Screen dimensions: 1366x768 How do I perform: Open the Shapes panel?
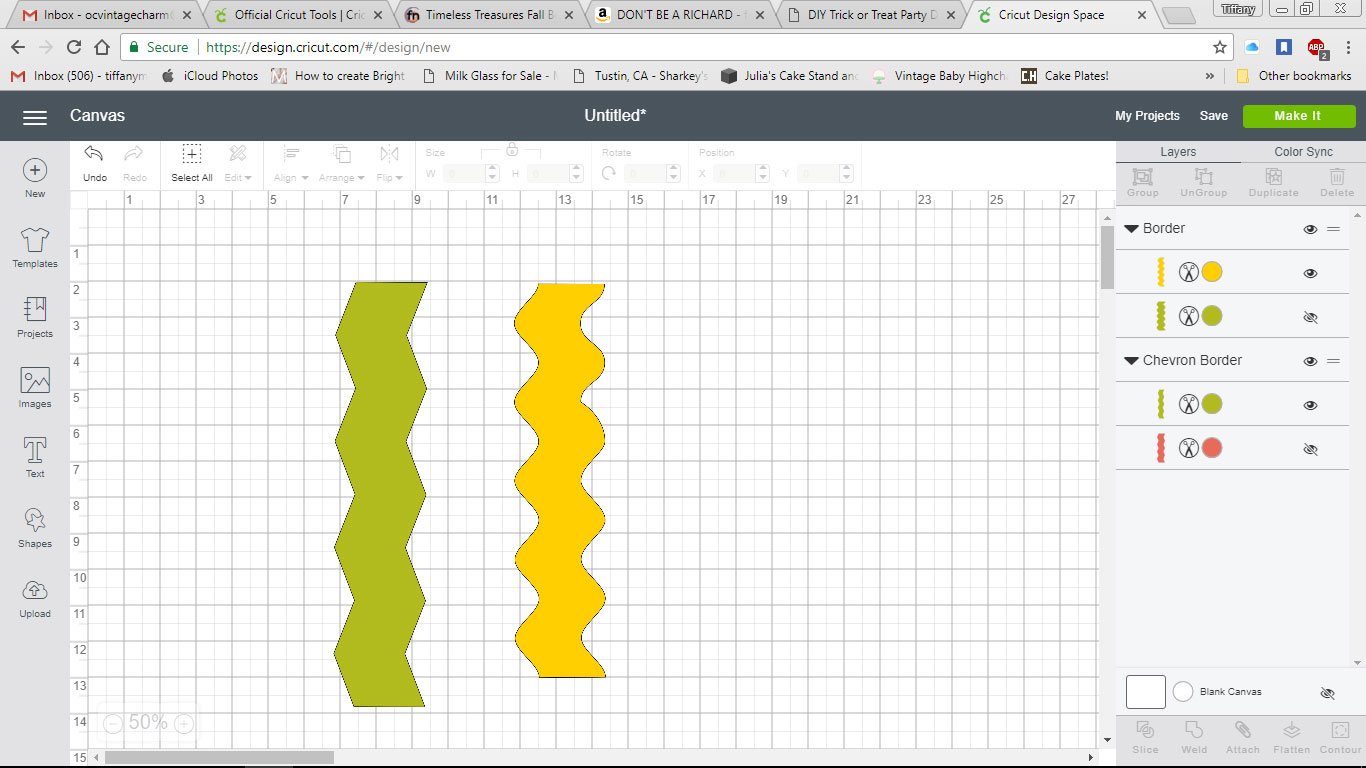click(x=34, y=529)
